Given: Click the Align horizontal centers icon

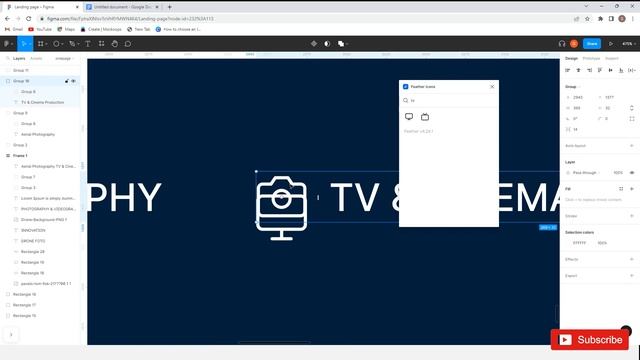Looking at the screenshot, I should [578, 70].
